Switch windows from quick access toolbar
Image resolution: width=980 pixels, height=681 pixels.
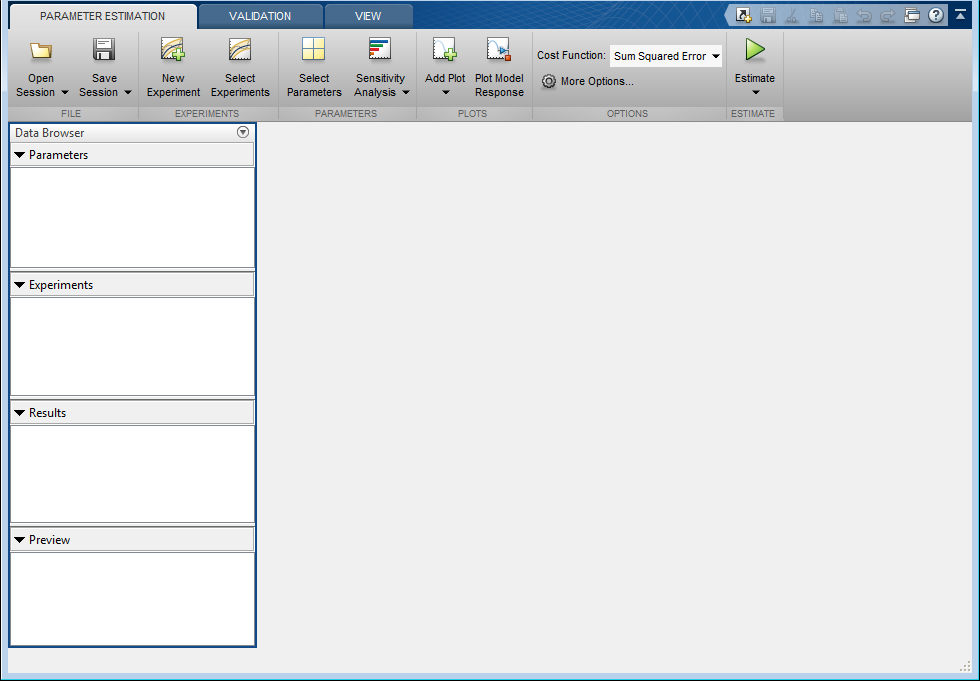pyautogui.click(x=912, y=15)
